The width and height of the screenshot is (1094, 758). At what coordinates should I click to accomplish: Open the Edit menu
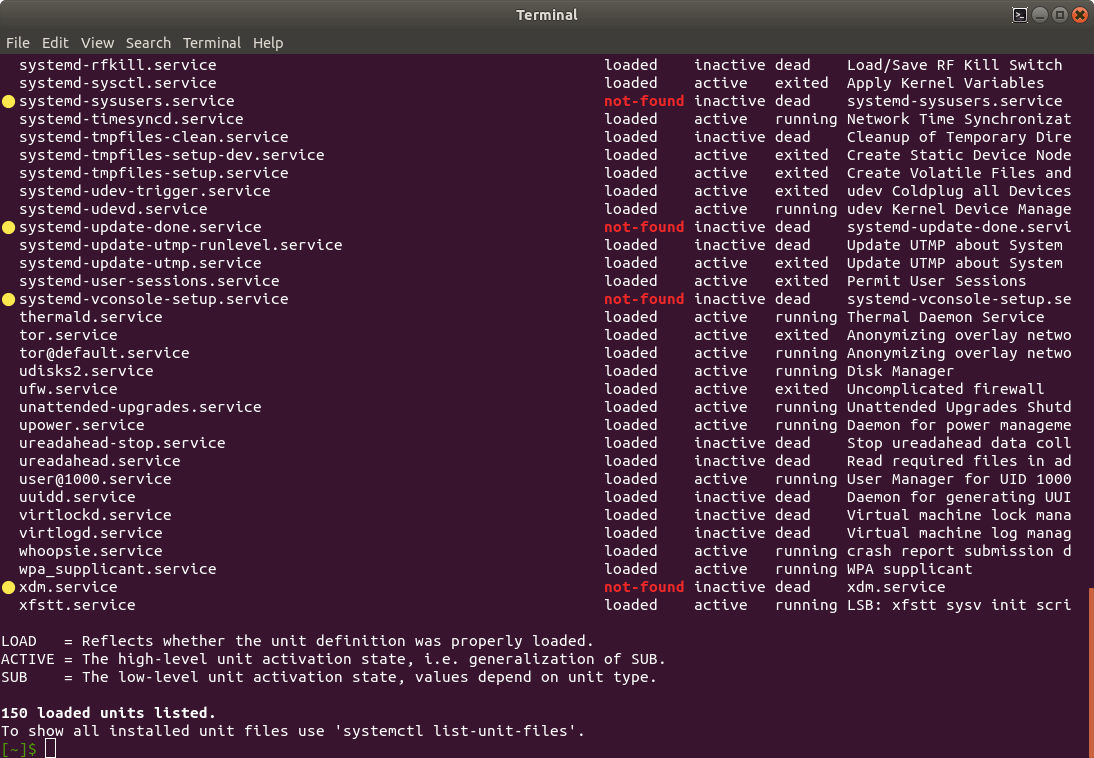[x=55, y=43]
